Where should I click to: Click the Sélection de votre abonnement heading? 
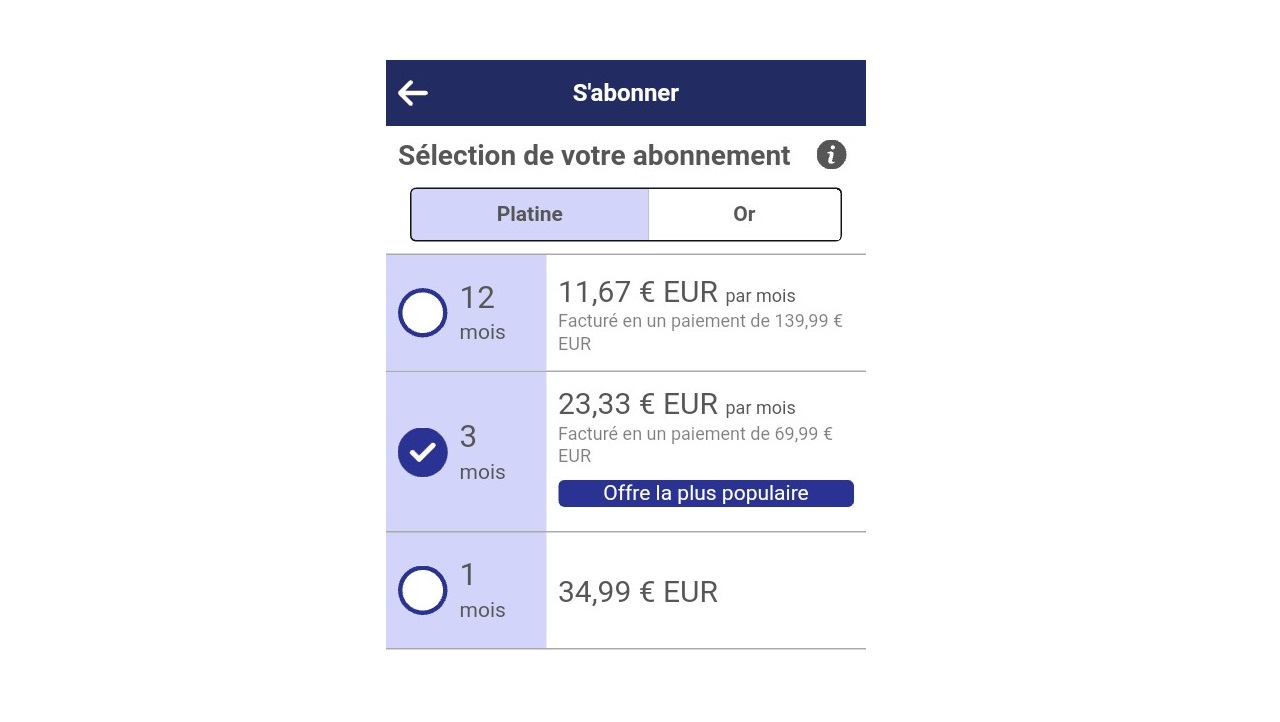(x=594, y=155)
